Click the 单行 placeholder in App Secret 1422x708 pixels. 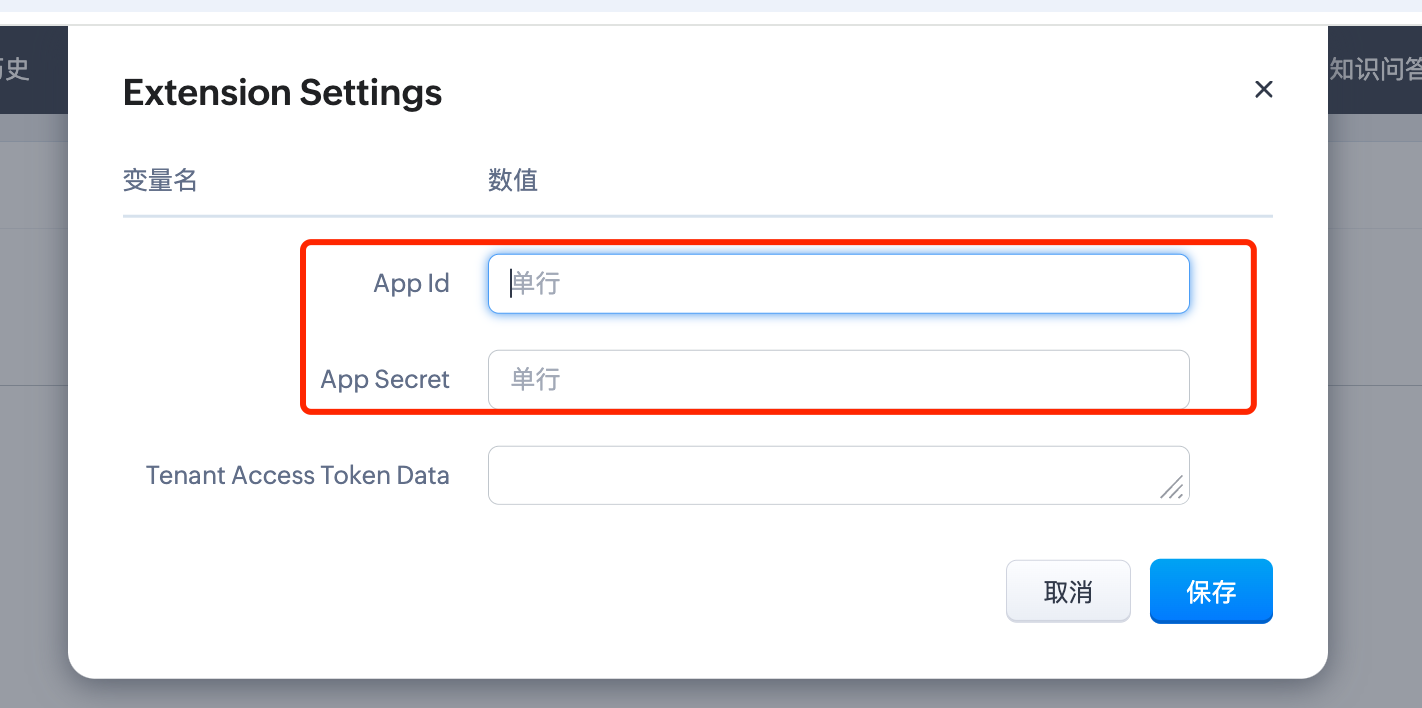pos(536,380)
